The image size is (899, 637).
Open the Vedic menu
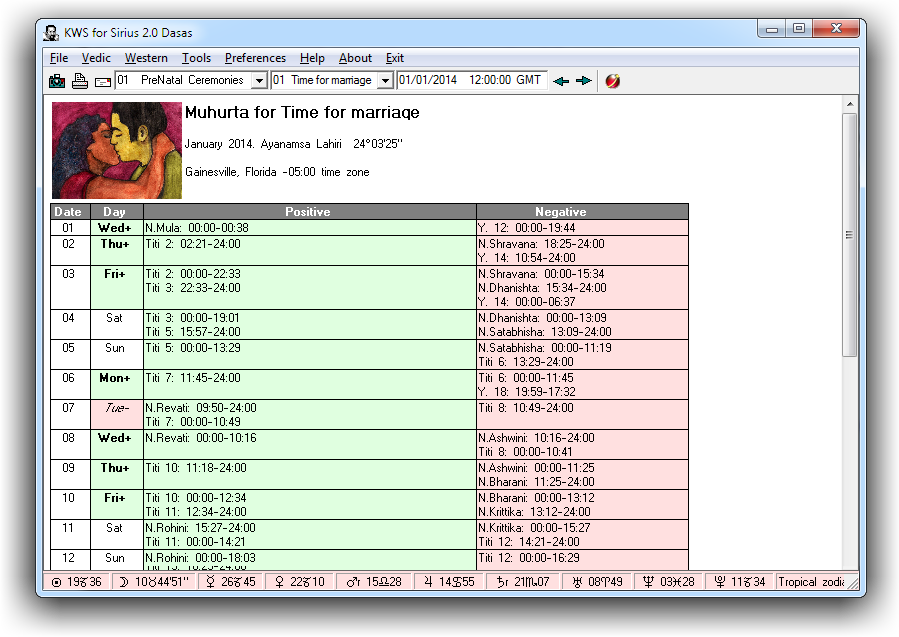point(96,58)
